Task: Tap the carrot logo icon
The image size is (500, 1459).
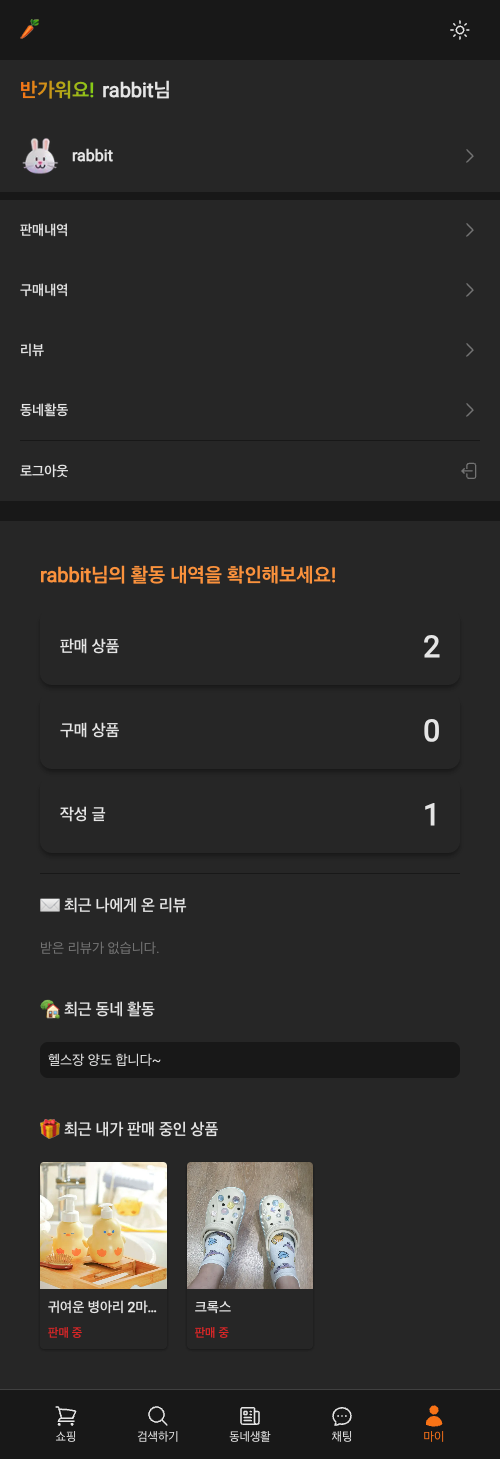Action: click(30, 29)
